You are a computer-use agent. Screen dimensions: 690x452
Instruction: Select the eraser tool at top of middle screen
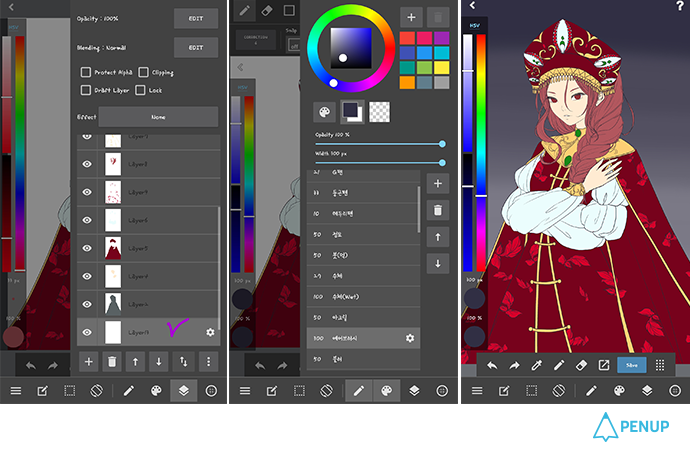[267, 11]
